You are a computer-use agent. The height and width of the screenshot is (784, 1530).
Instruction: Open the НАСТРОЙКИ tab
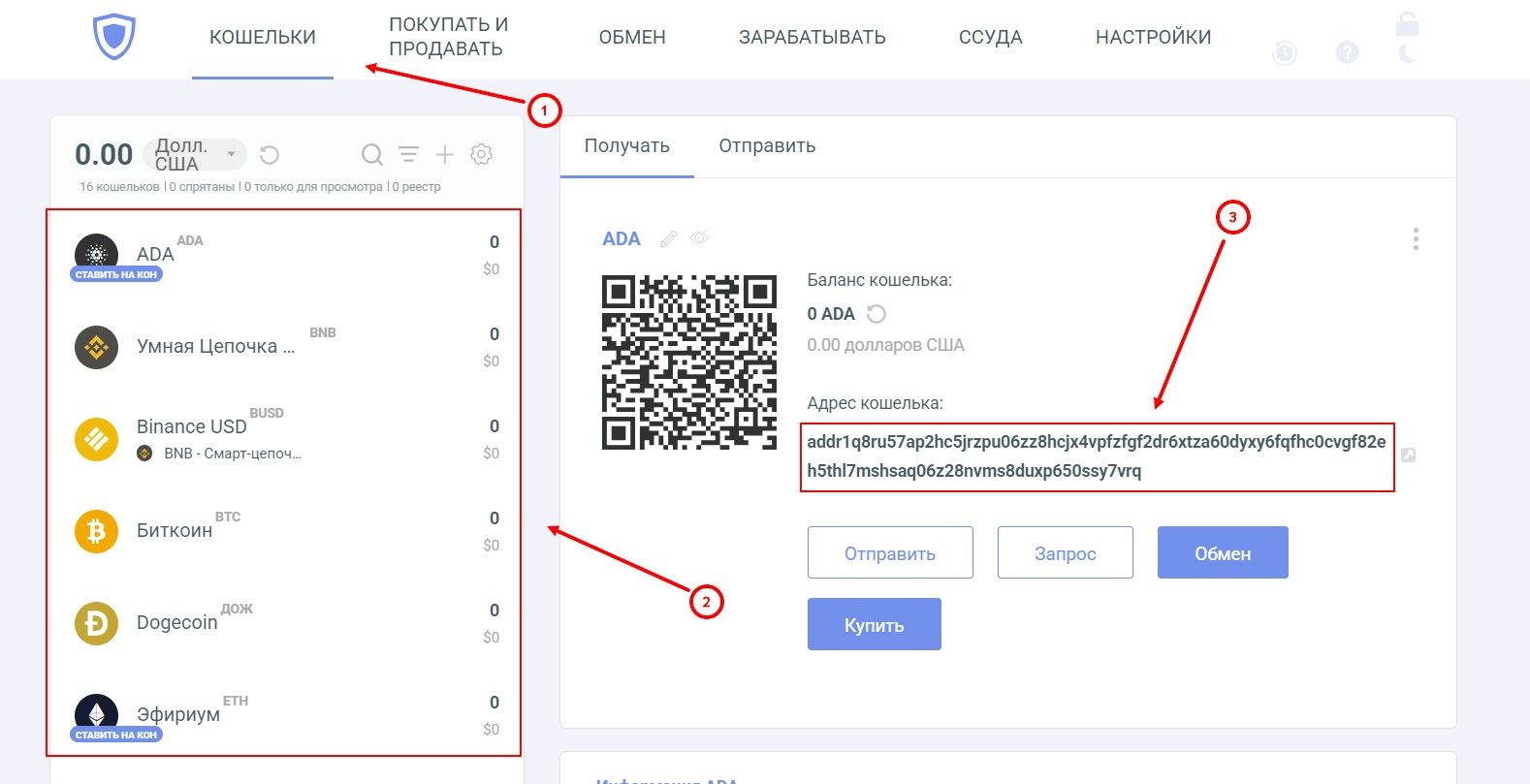point(1153,37)
